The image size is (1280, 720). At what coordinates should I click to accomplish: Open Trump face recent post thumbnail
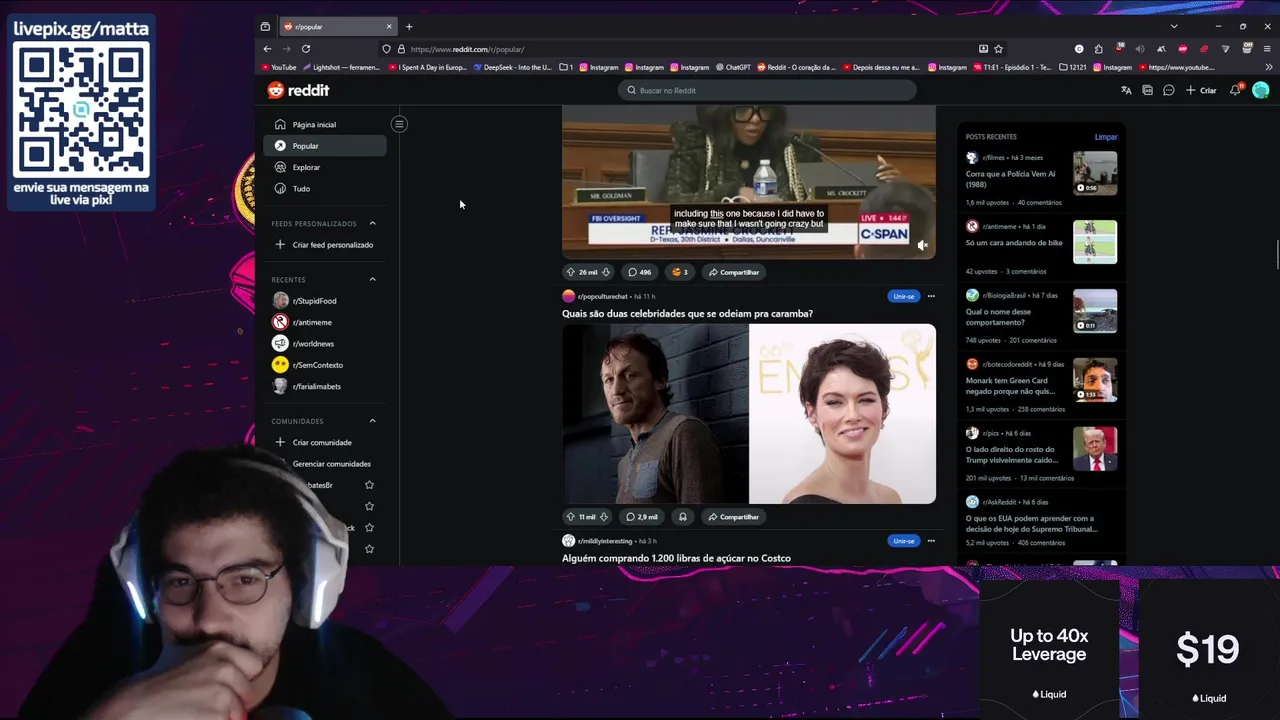1095,449
